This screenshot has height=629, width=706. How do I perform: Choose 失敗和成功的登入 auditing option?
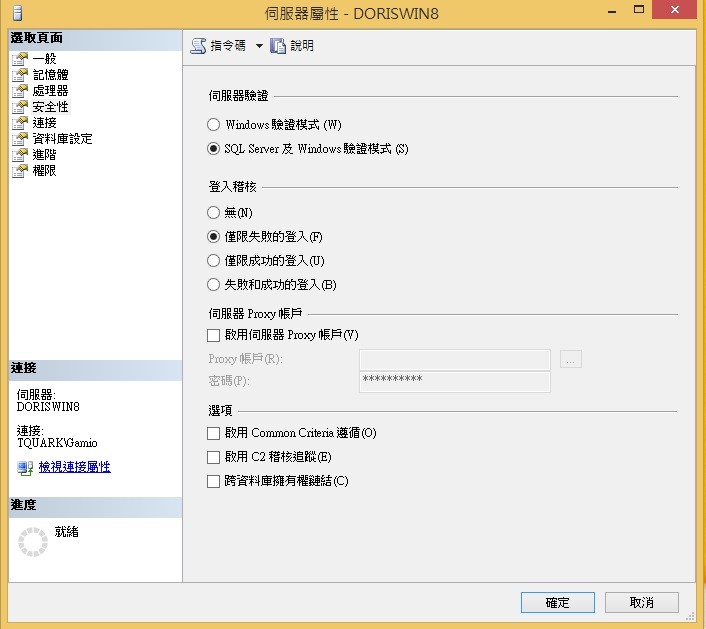point(213,285)
